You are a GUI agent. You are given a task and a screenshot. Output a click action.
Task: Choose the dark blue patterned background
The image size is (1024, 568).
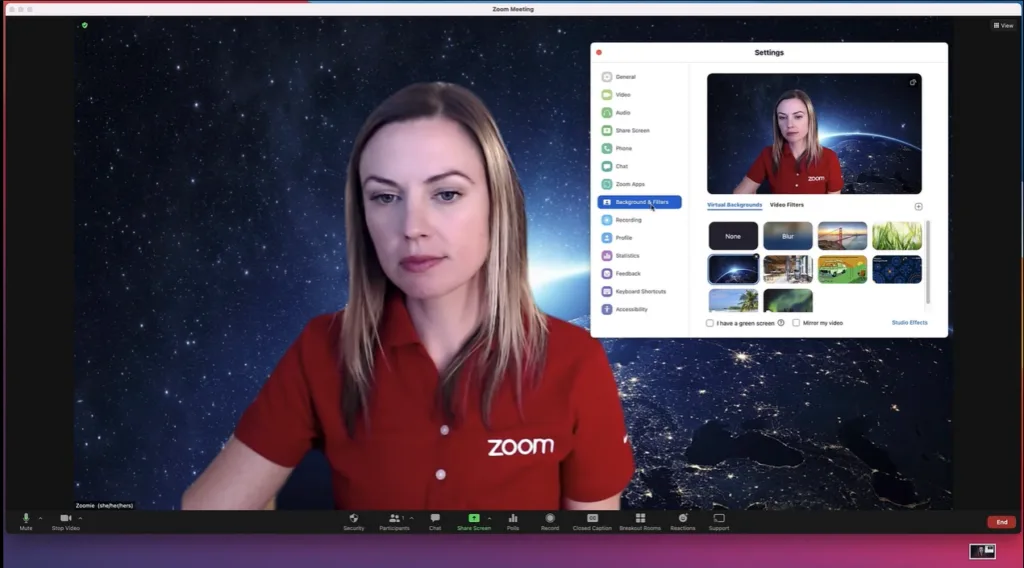click(x=897, y=270)
